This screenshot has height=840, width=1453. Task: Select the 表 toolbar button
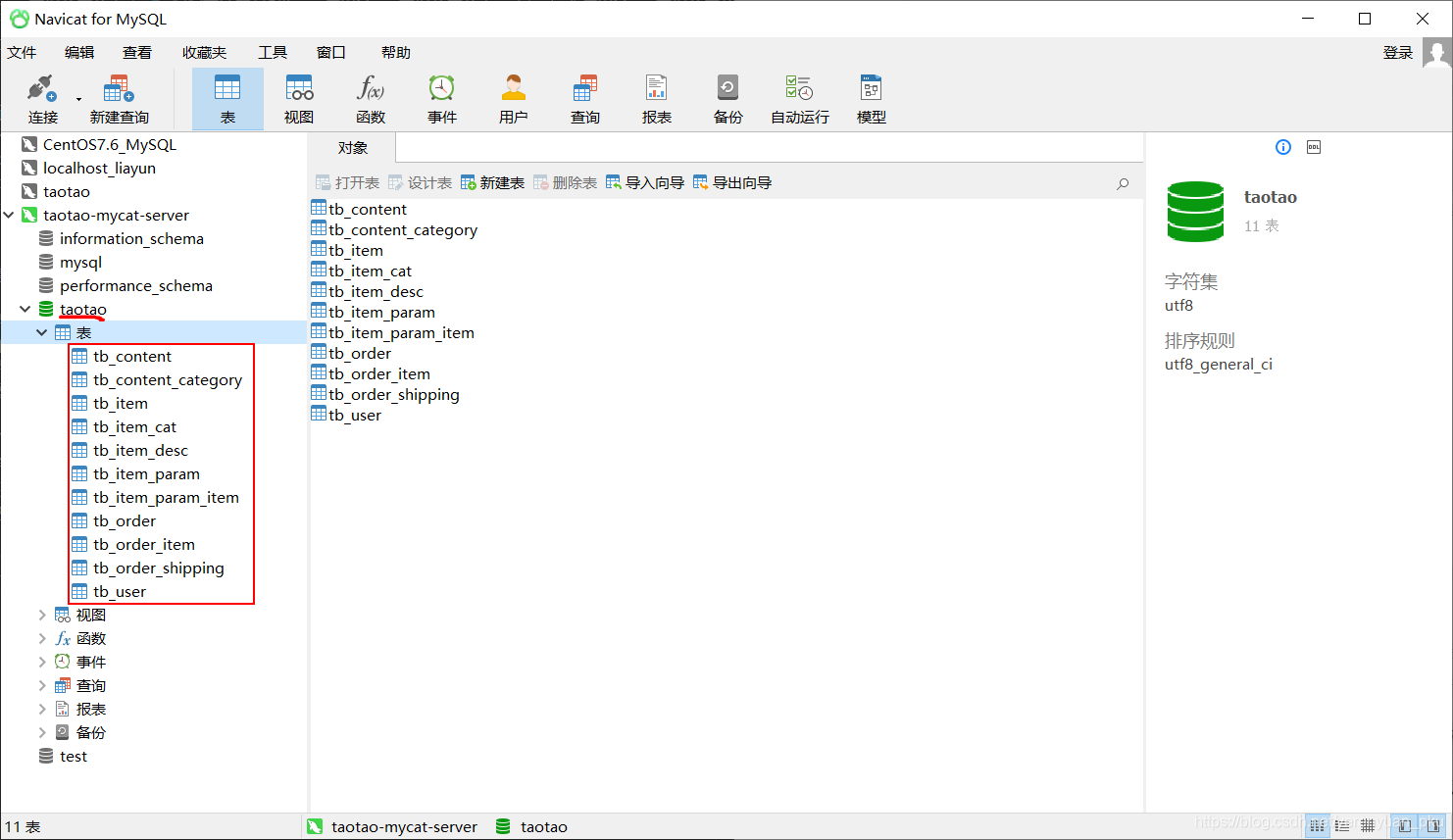point(227,99)
